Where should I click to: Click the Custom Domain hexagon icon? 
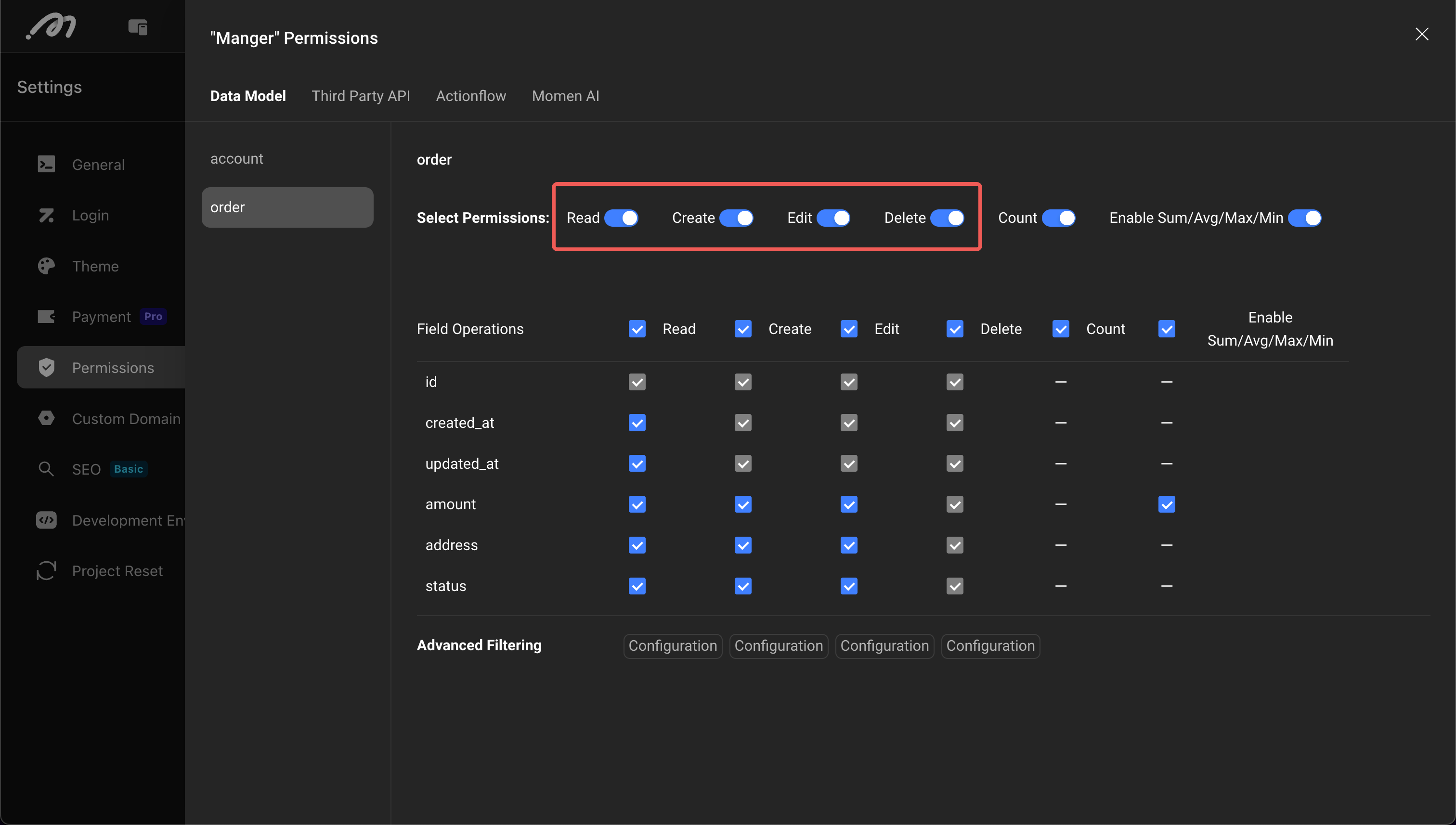click(x=47, y=418)
